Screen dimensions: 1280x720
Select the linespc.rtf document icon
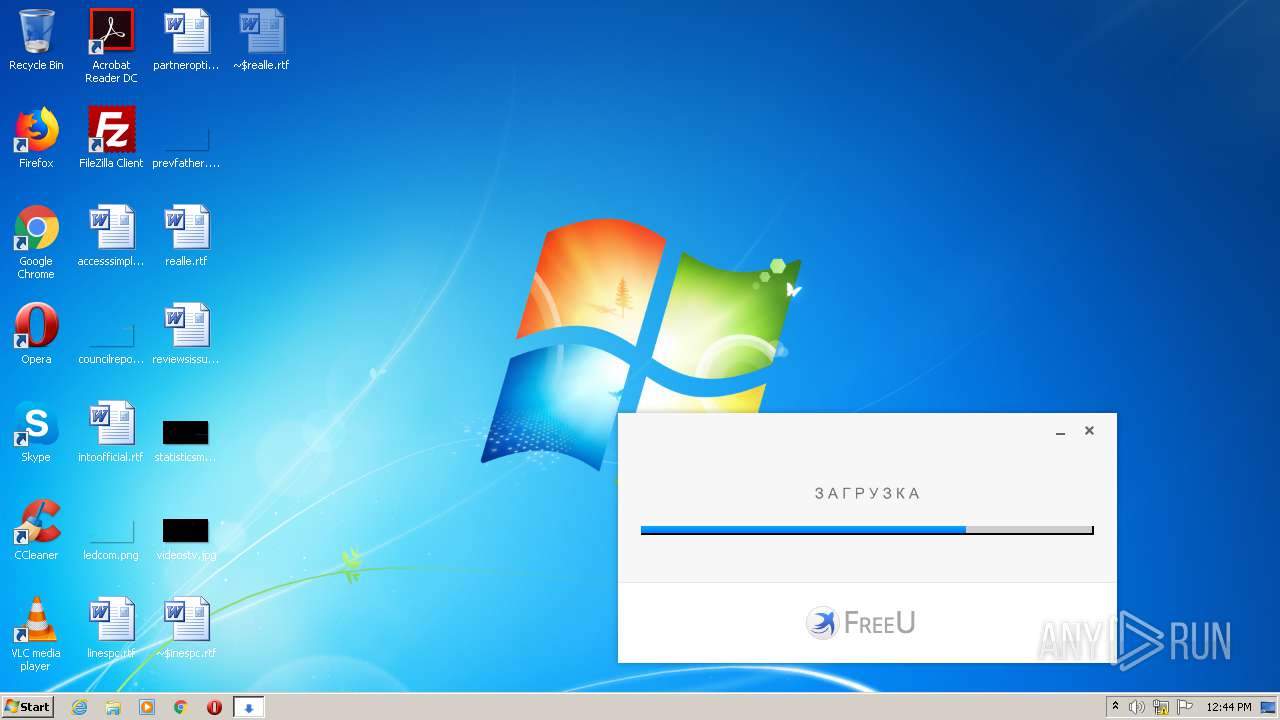[x=111, y=628]
